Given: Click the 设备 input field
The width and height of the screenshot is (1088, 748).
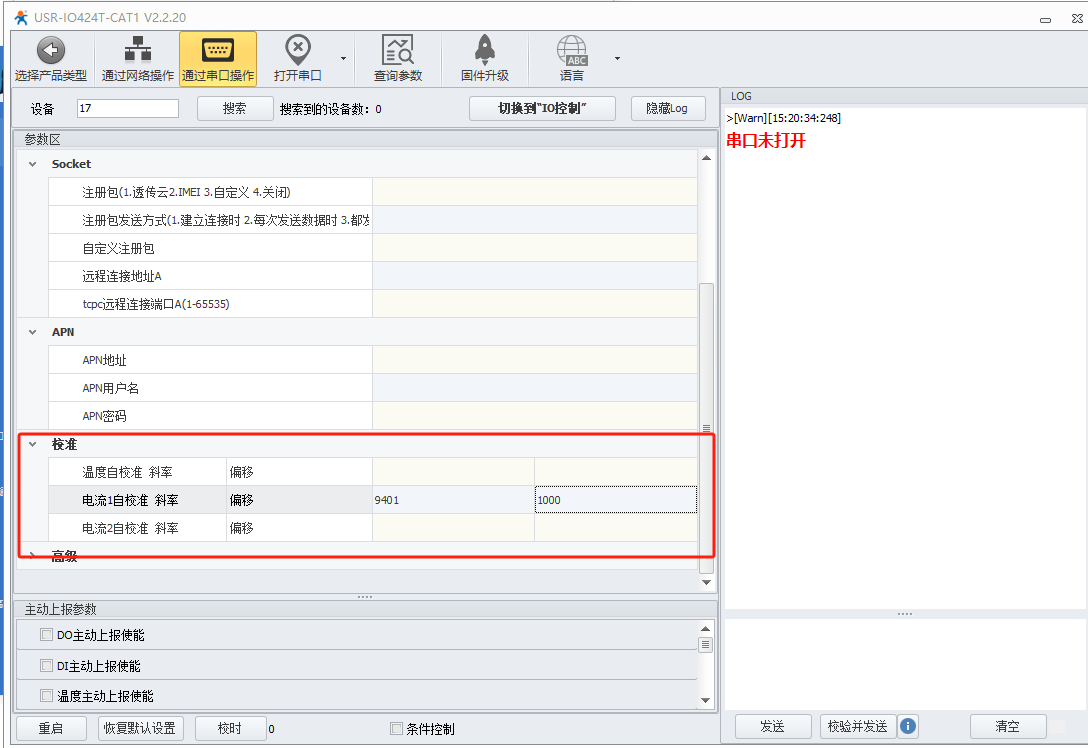Looking at the screenshot, I should tap(127, 109).
